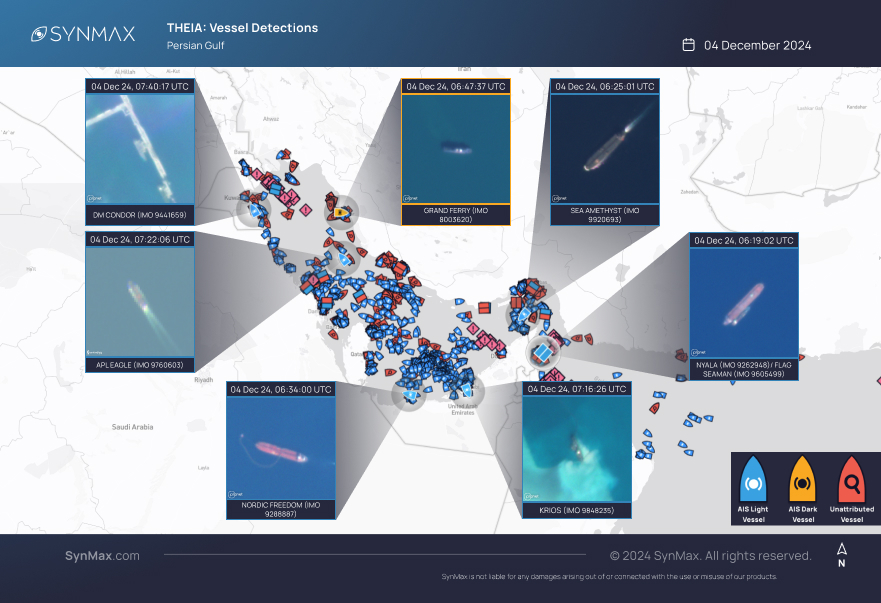Open the SEA AMETHYST satellite image
Screen dimensions: 881x603
pos(605,148)
